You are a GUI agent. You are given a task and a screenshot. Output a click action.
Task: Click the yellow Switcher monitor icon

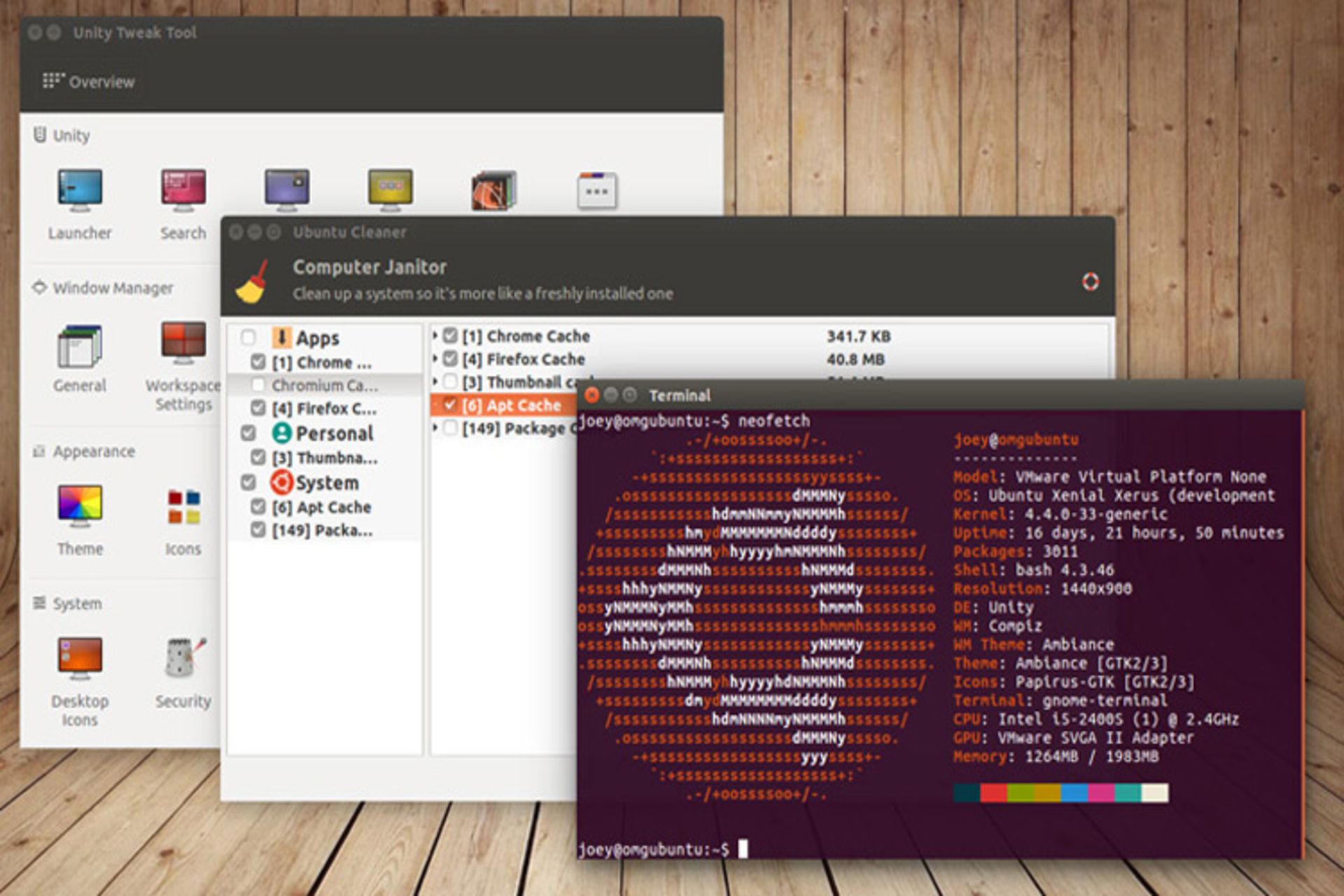391,190
